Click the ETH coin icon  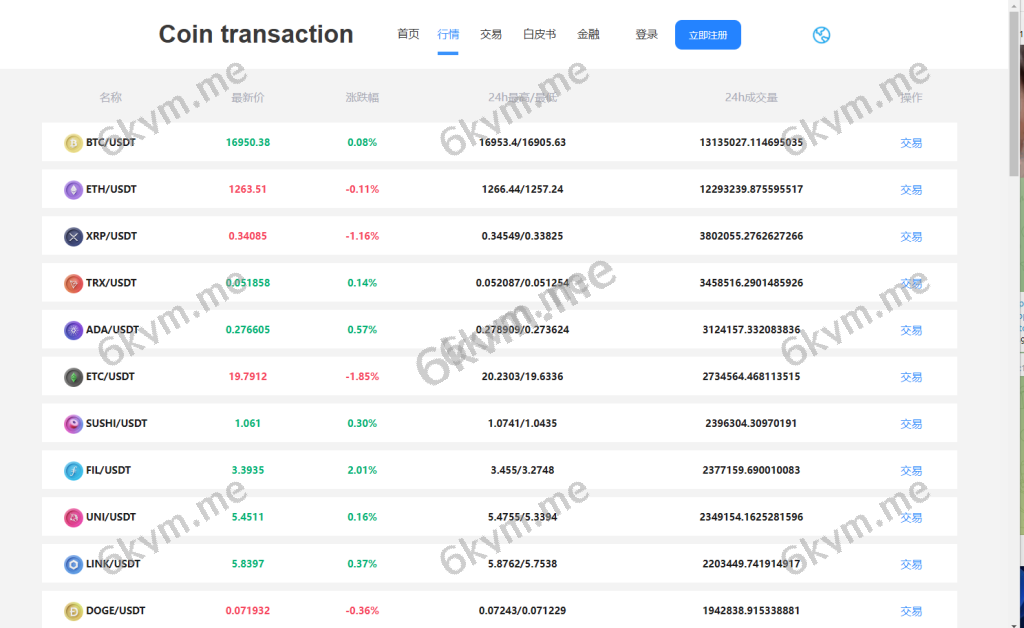(x=72, y=189)
